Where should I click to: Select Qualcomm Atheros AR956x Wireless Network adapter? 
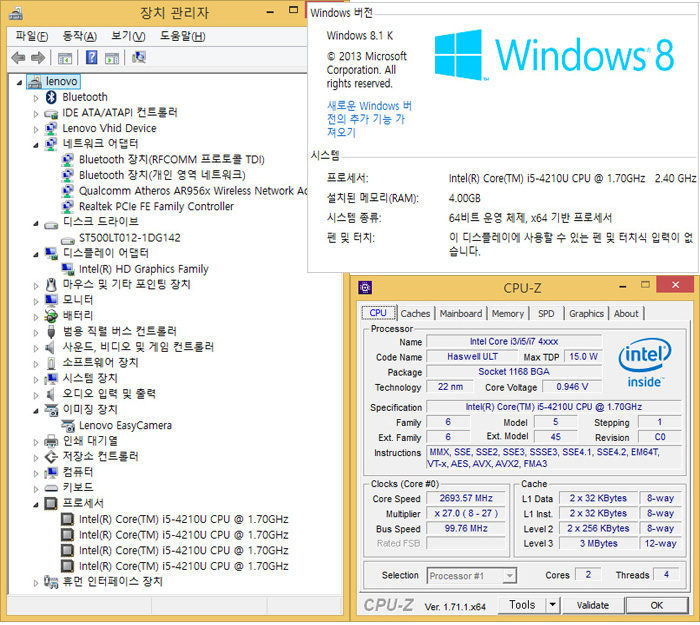pyautogui.click(x=193, y=191)
